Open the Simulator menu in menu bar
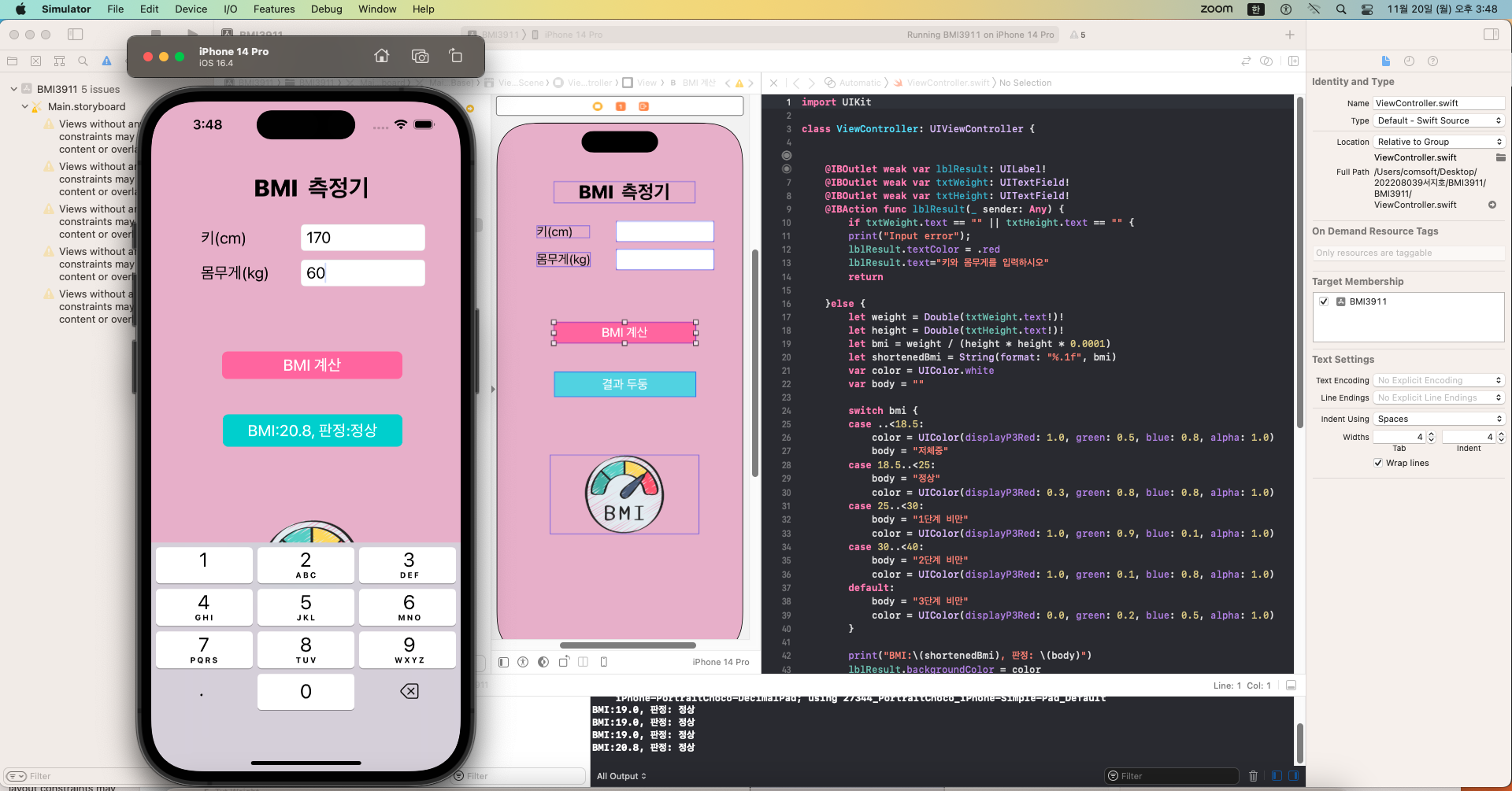 click(66, 9)
